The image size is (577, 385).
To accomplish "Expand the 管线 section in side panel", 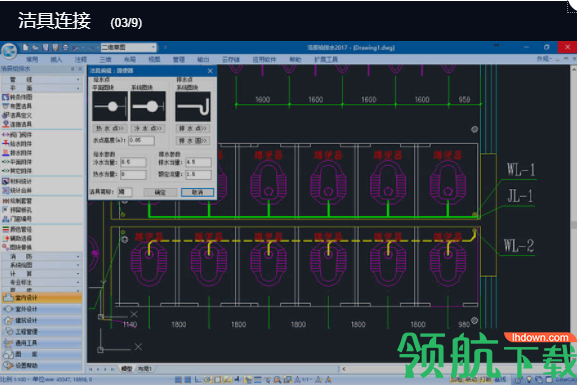I will (42, 80).
